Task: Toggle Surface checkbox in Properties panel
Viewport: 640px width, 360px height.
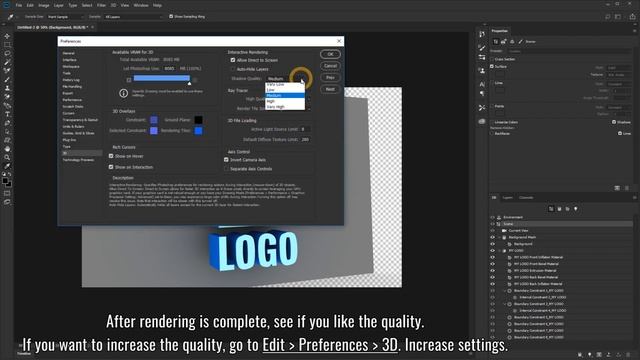Action: (492, 66)
